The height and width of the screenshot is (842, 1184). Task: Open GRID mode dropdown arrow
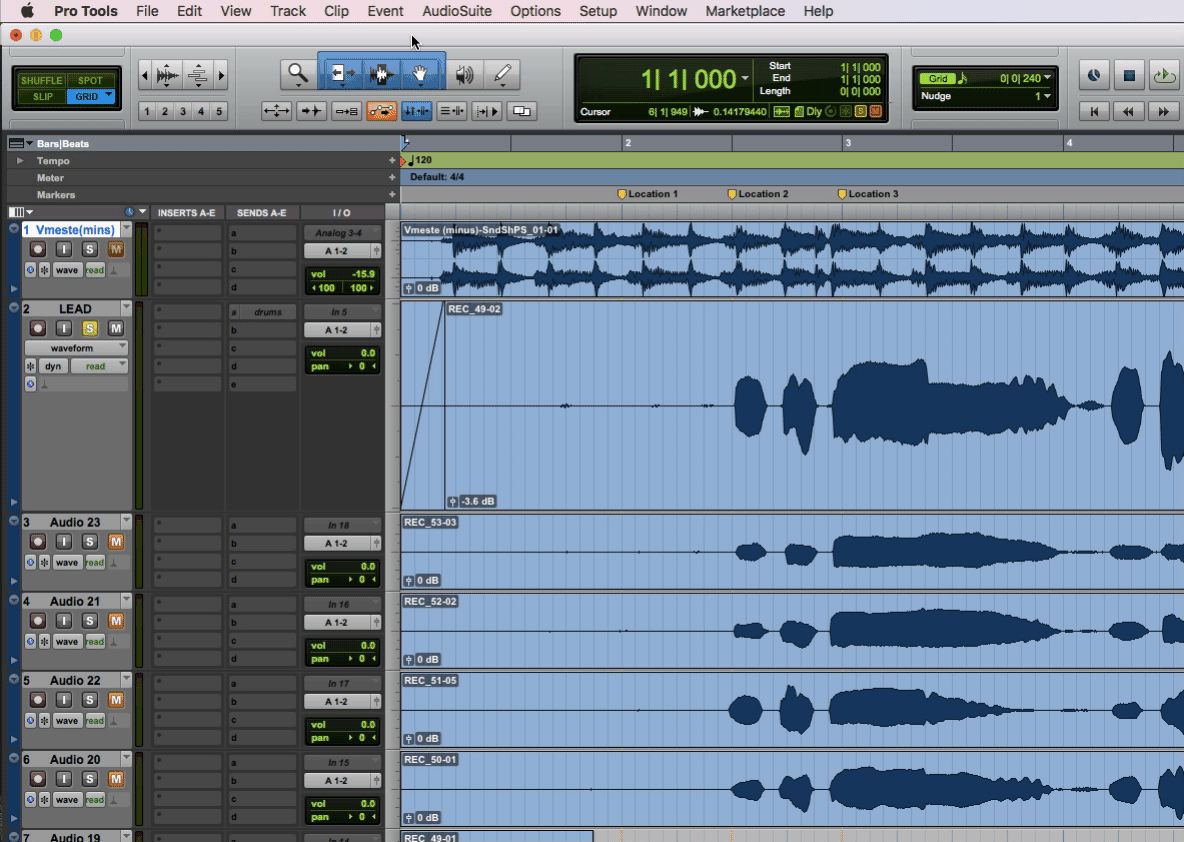(109, 95)
